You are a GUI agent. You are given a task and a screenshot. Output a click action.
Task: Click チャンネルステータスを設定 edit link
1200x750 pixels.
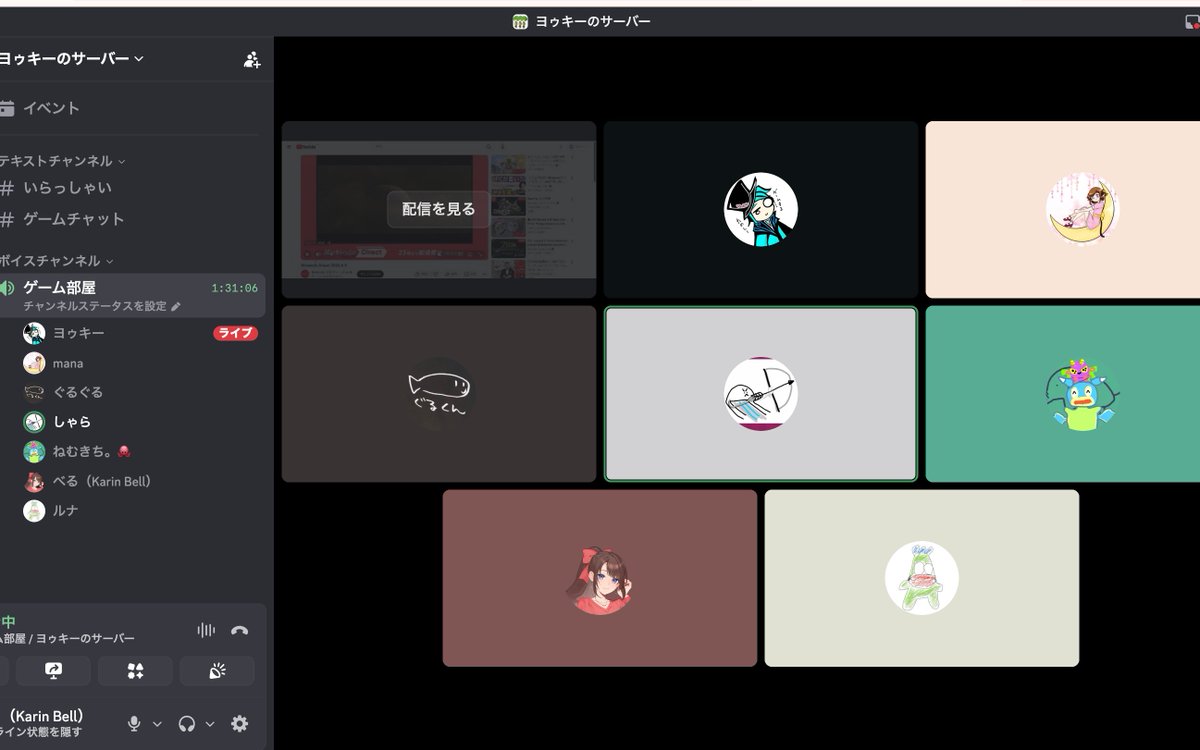[95, 306]
